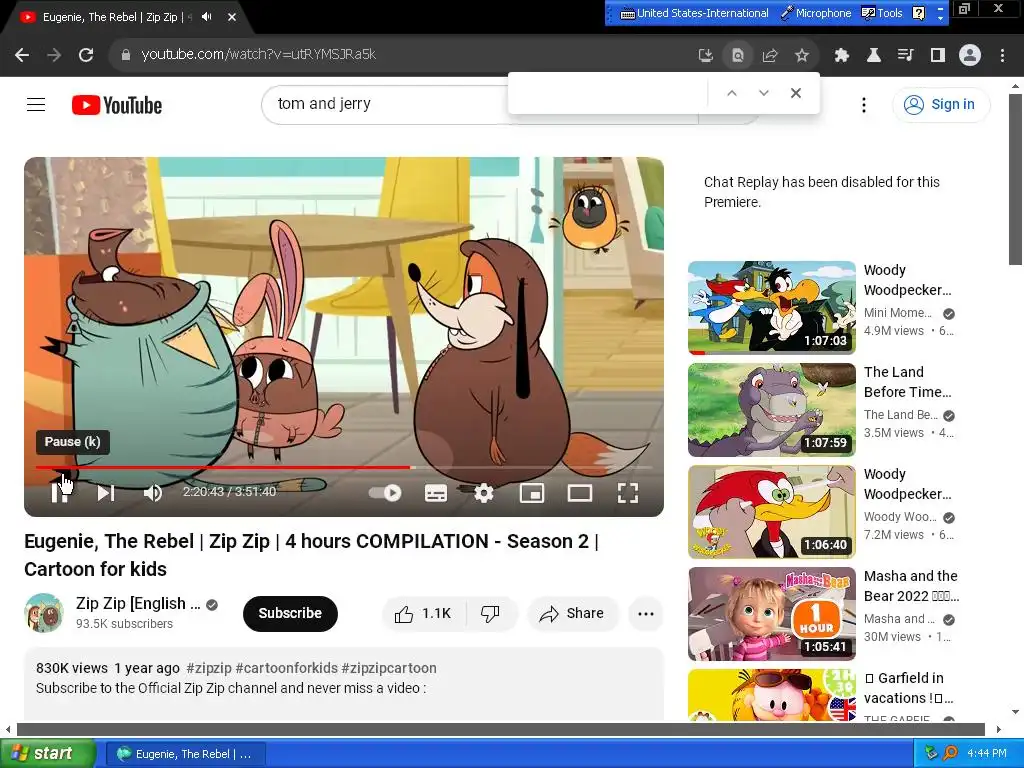Viewport: 1024px width, 768px height.
Task: Open the video settings gear
Action: tap(483, 493)
